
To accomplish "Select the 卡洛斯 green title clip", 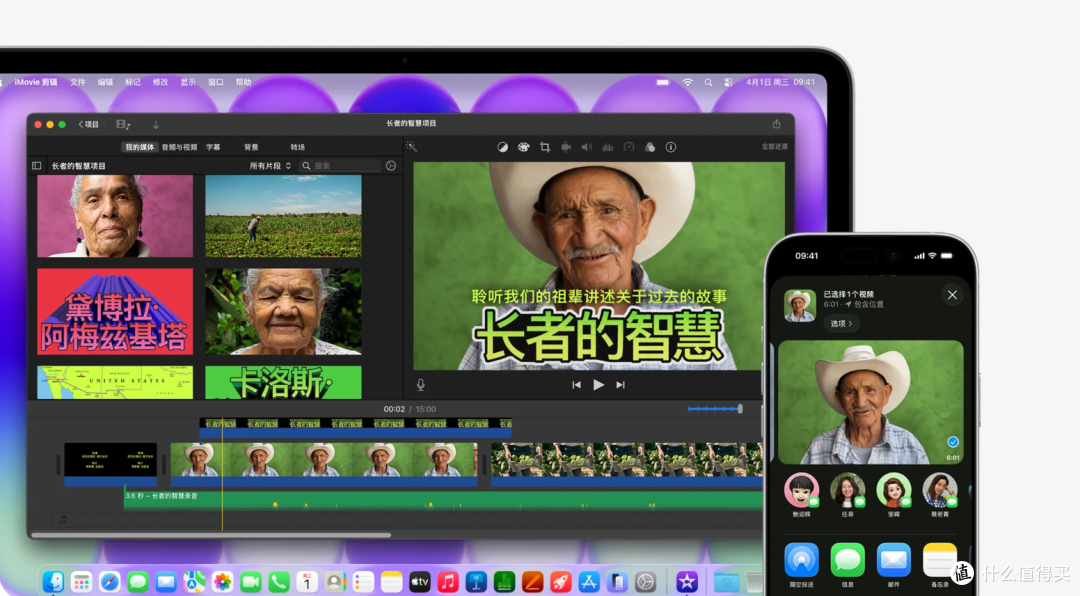I will pyautogui.click(x=283, y=382).
